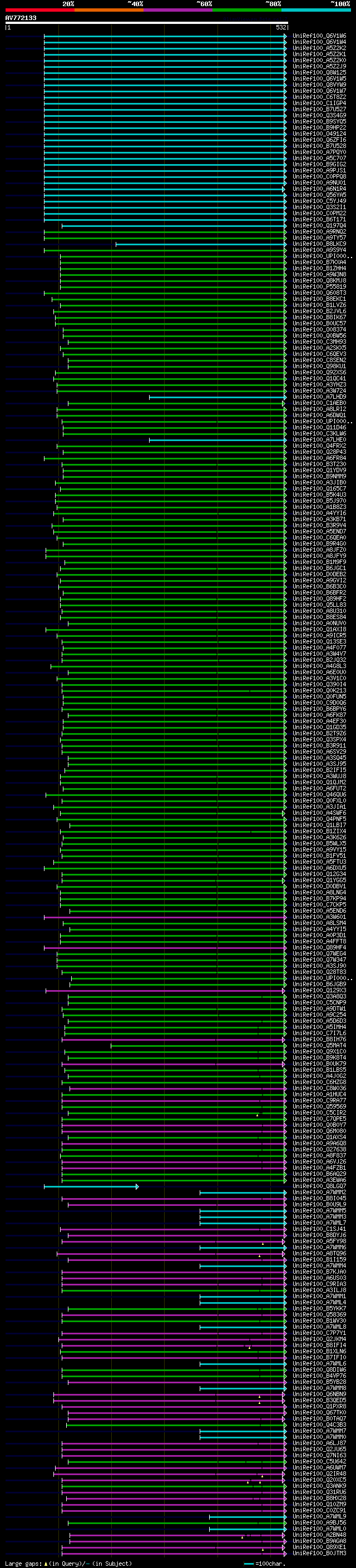This screenshot has height=1568, width=356.
Task: Select the UniRef100_Q197Q4 label
Action: click(x=319, y=225)
